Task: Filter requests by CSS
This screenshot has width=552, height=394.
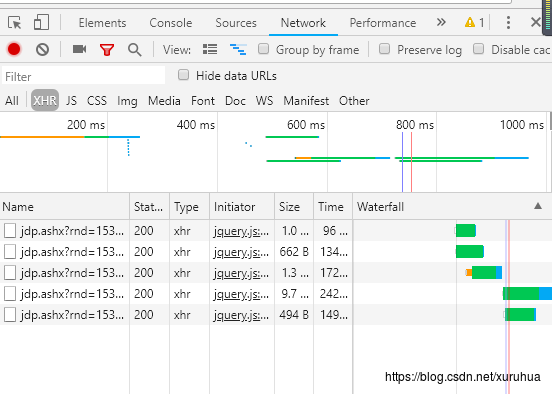Action: 97,101
